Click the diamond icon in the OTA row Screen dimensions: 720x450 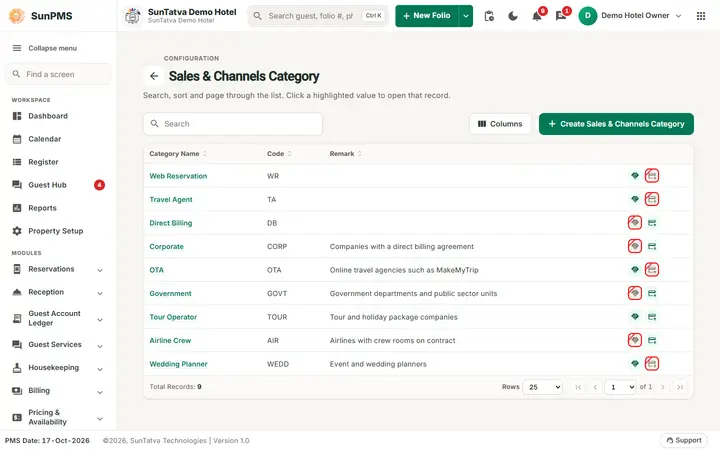pos(635,270)
